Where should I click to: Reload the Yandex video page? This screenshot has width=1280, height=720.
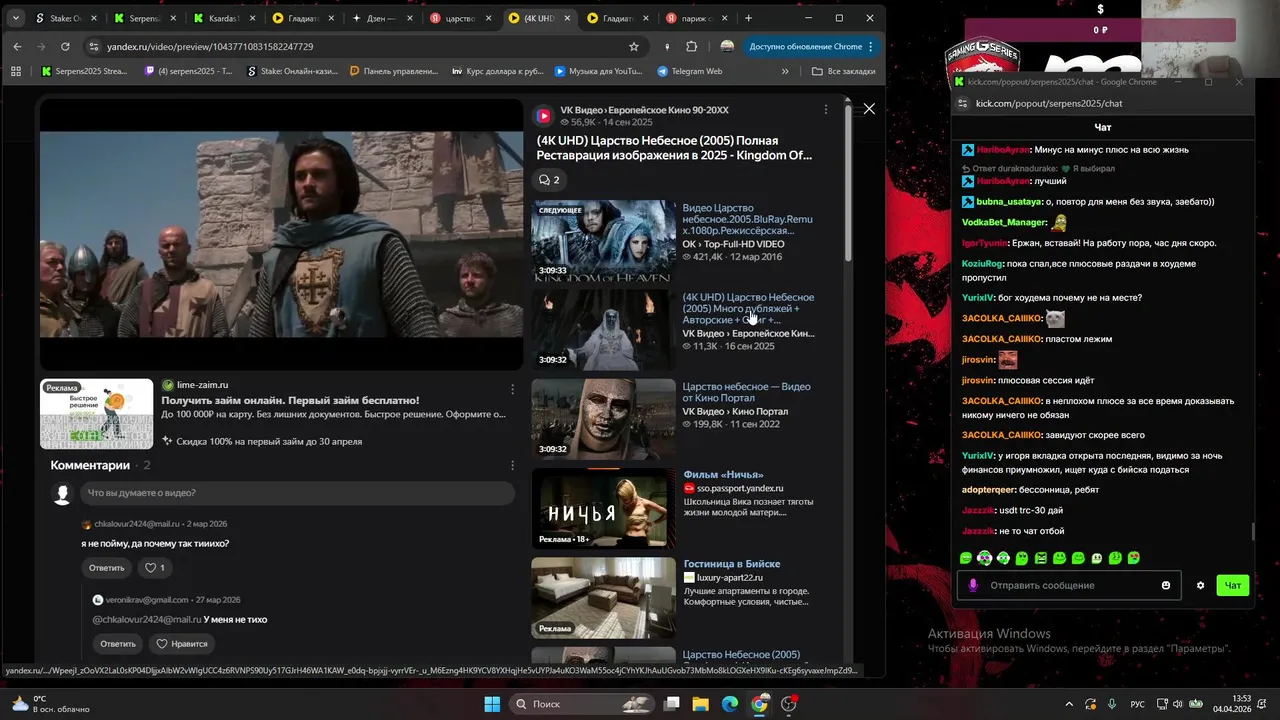pyautogui.click(x=65, y=47)
